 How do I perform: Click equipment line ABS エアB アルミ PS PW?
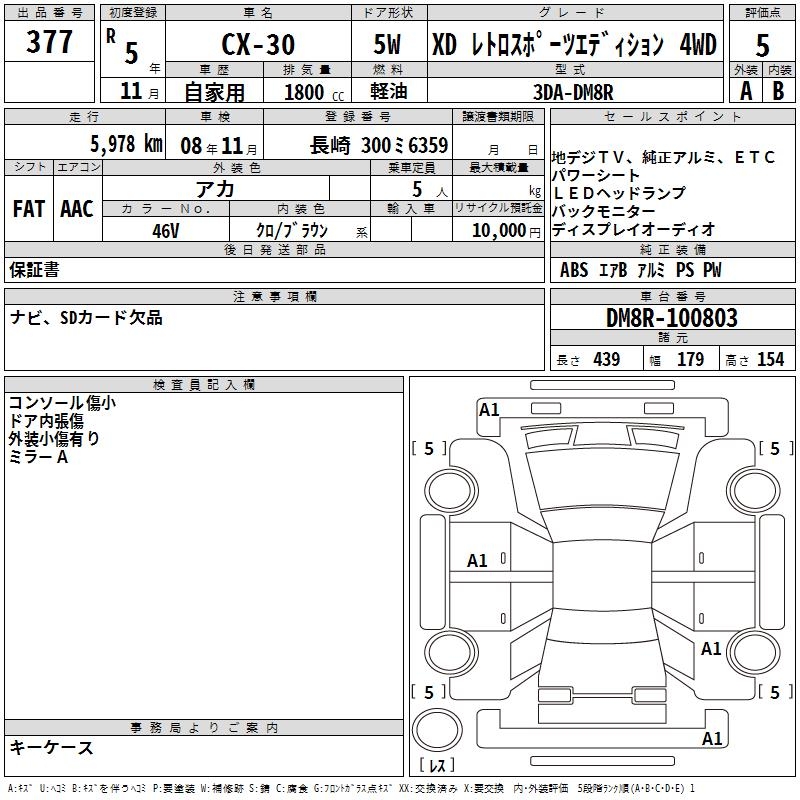(641, 270)
